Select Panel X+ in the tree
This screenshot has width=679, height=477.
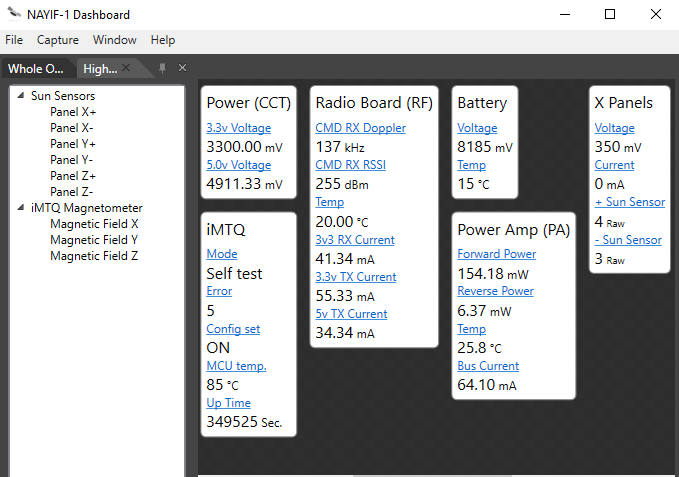(73, 112)
